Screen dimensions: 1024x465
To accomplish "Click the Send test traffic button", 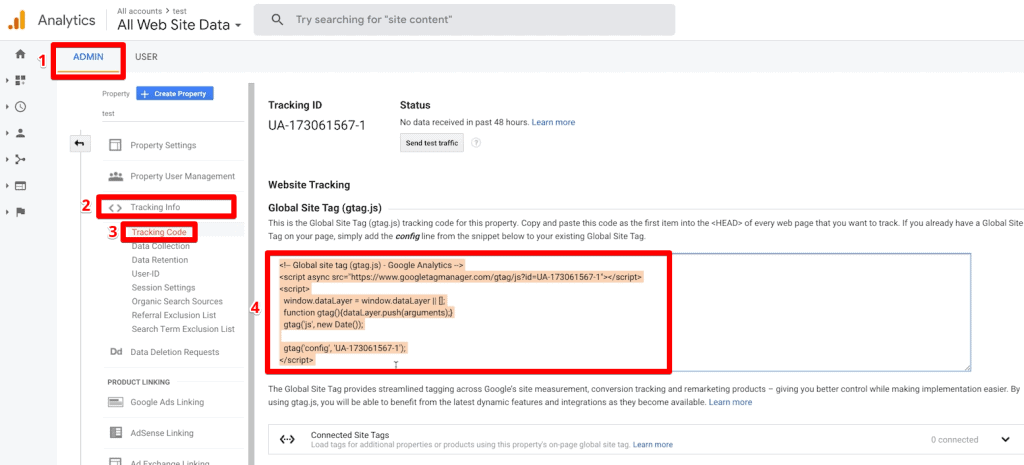I will coord(432,143).
